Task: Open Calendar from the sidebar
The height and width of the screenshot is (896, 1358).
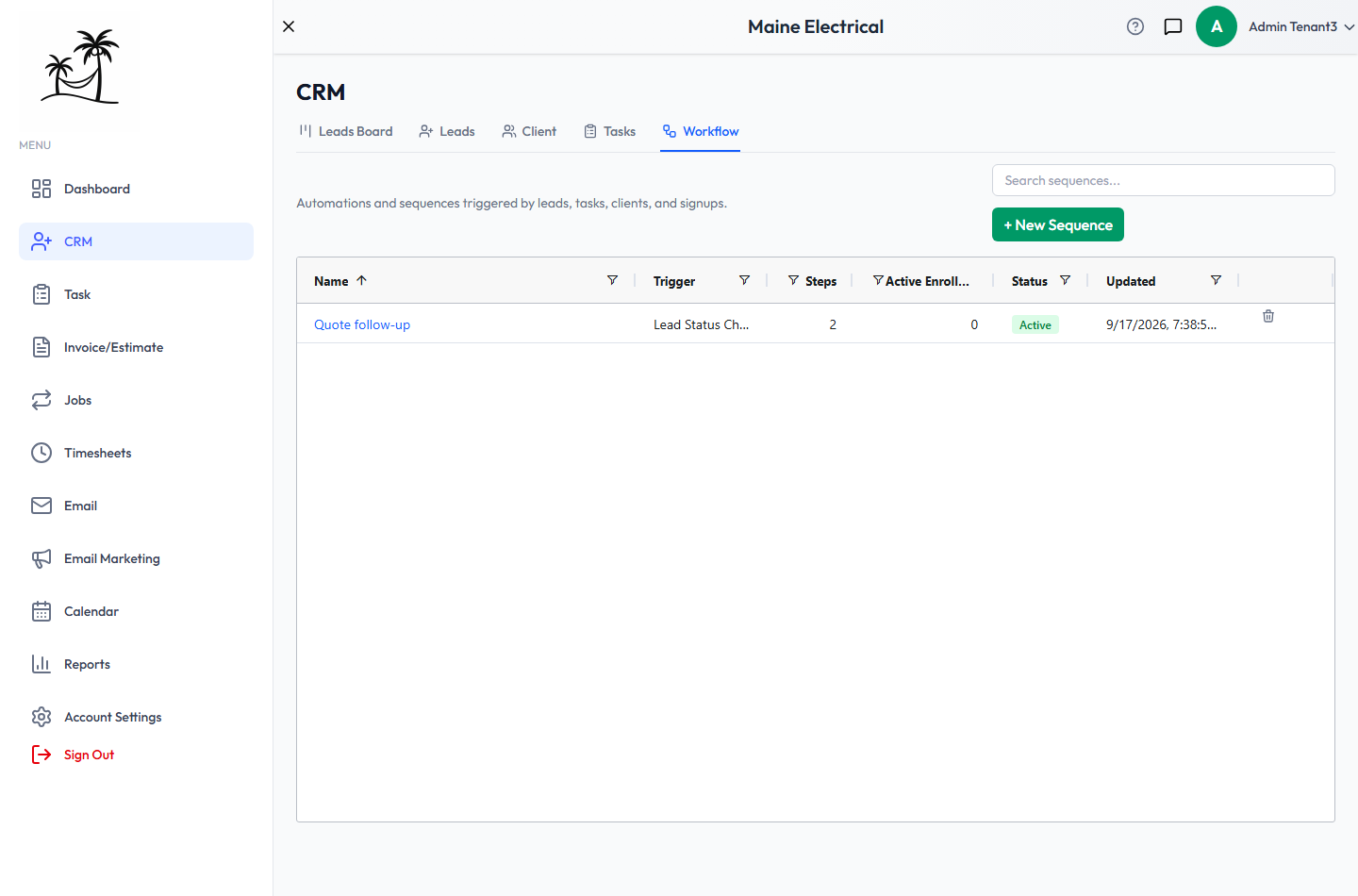Action: point(136,611)
